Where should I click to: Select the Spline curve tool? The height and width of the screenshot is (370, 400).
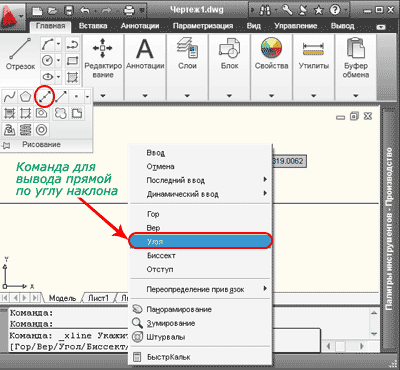[9, 97]
